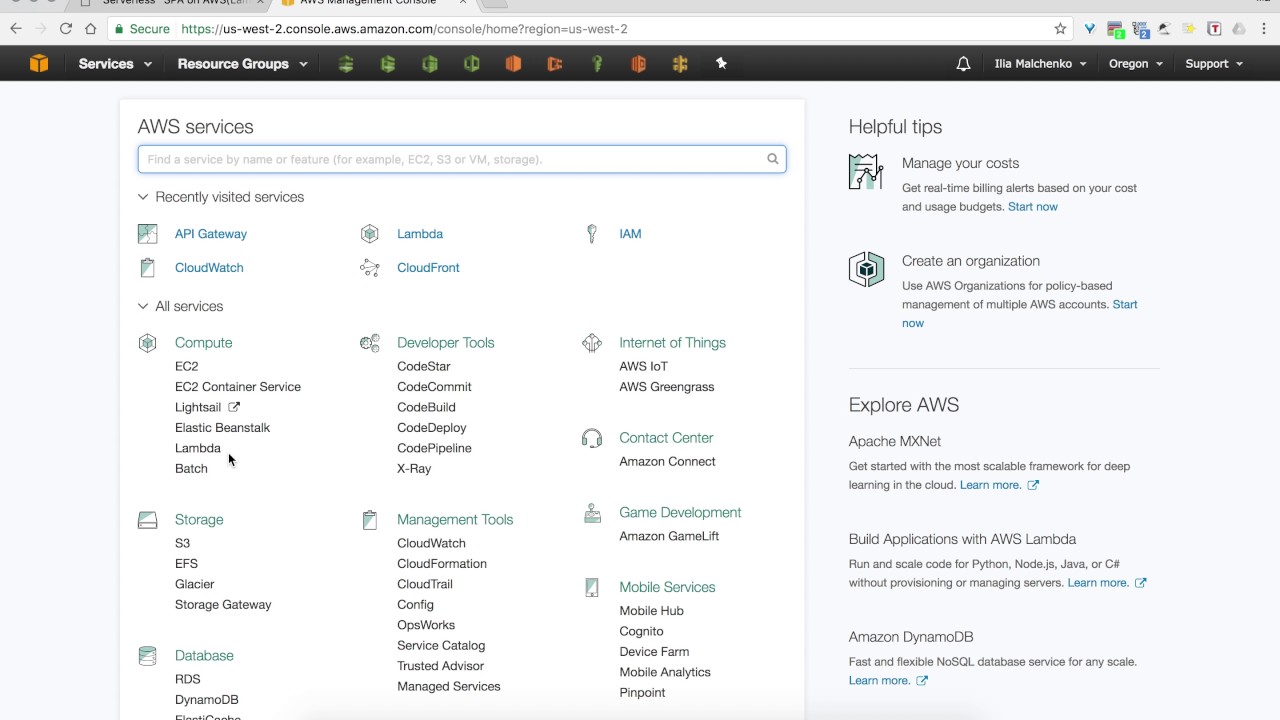
Task: Open the CloudFront recent service link
Action: point(428,268)
